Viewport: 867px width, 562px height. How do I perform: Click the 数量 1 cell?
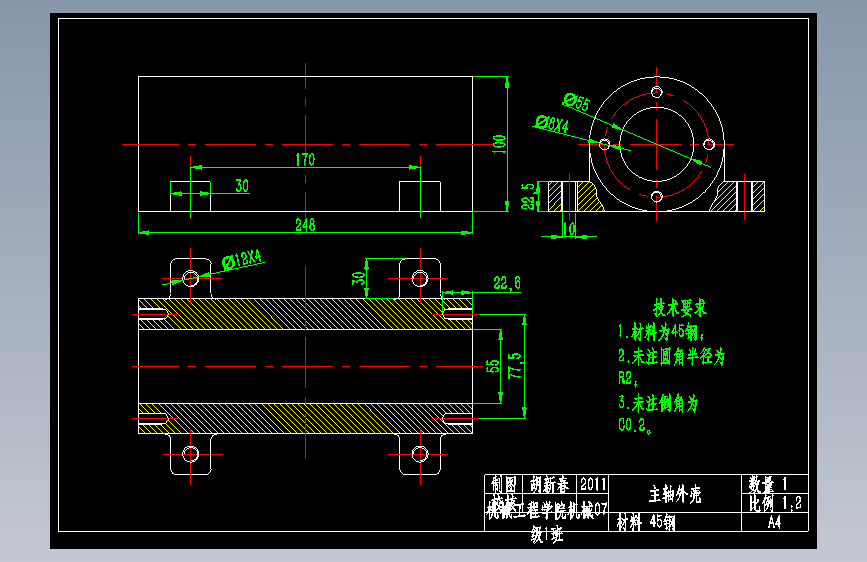pos(775,483)
